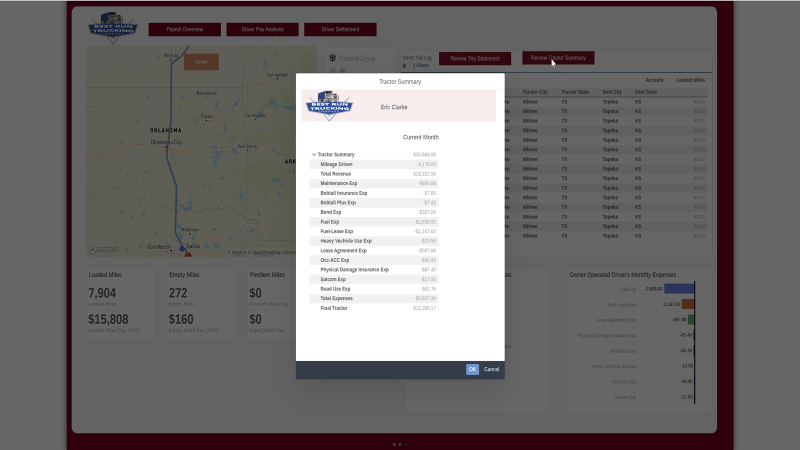Viewport: 800px width, 450px height.
Task: Select the Bond Exp row
Action: [x=373, y=212]
